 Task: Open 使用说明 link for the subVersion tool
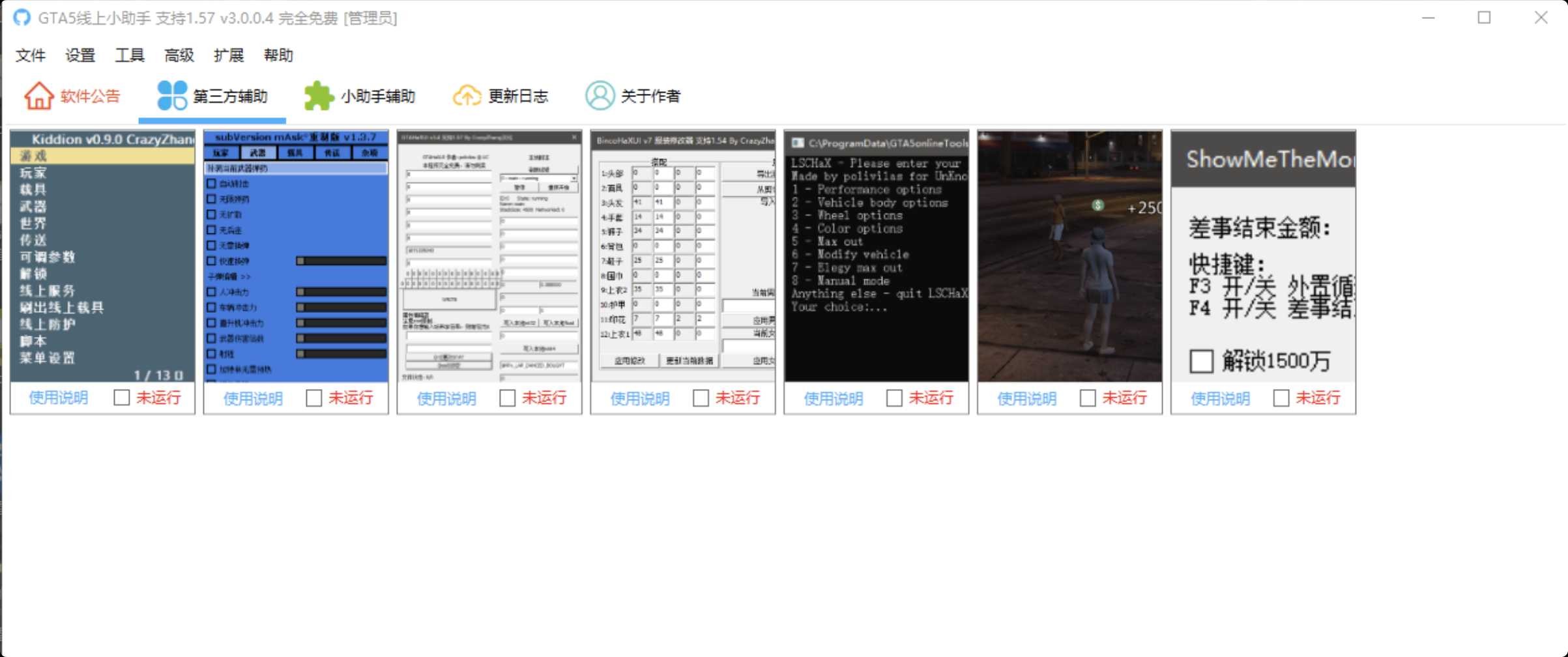(x=253, y=398)
